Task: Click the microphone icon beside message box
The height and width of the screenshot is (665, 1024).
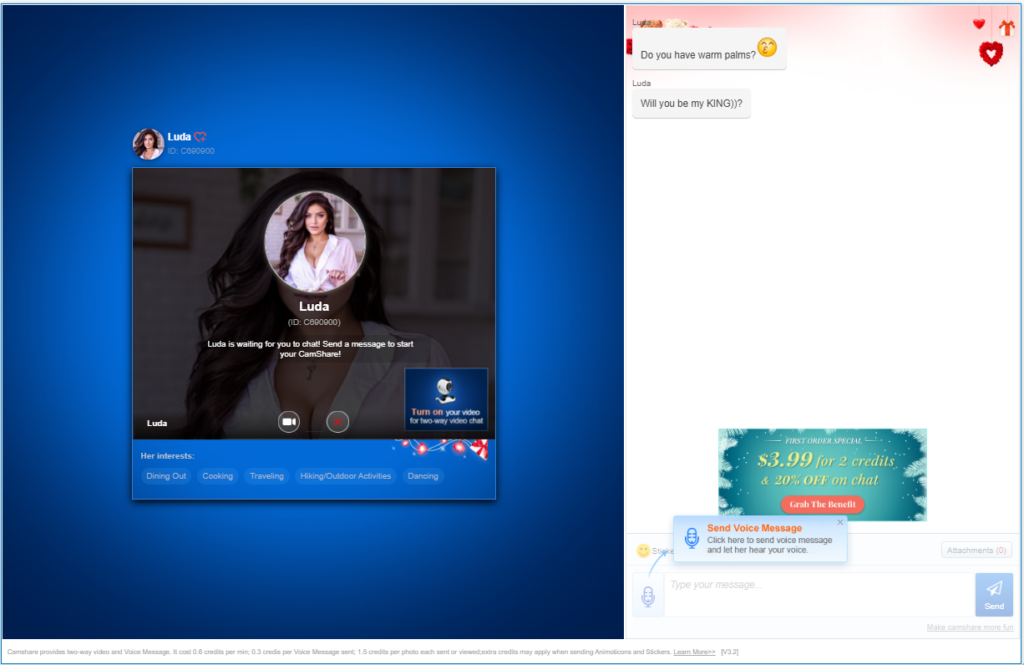Action: point(648,597)
